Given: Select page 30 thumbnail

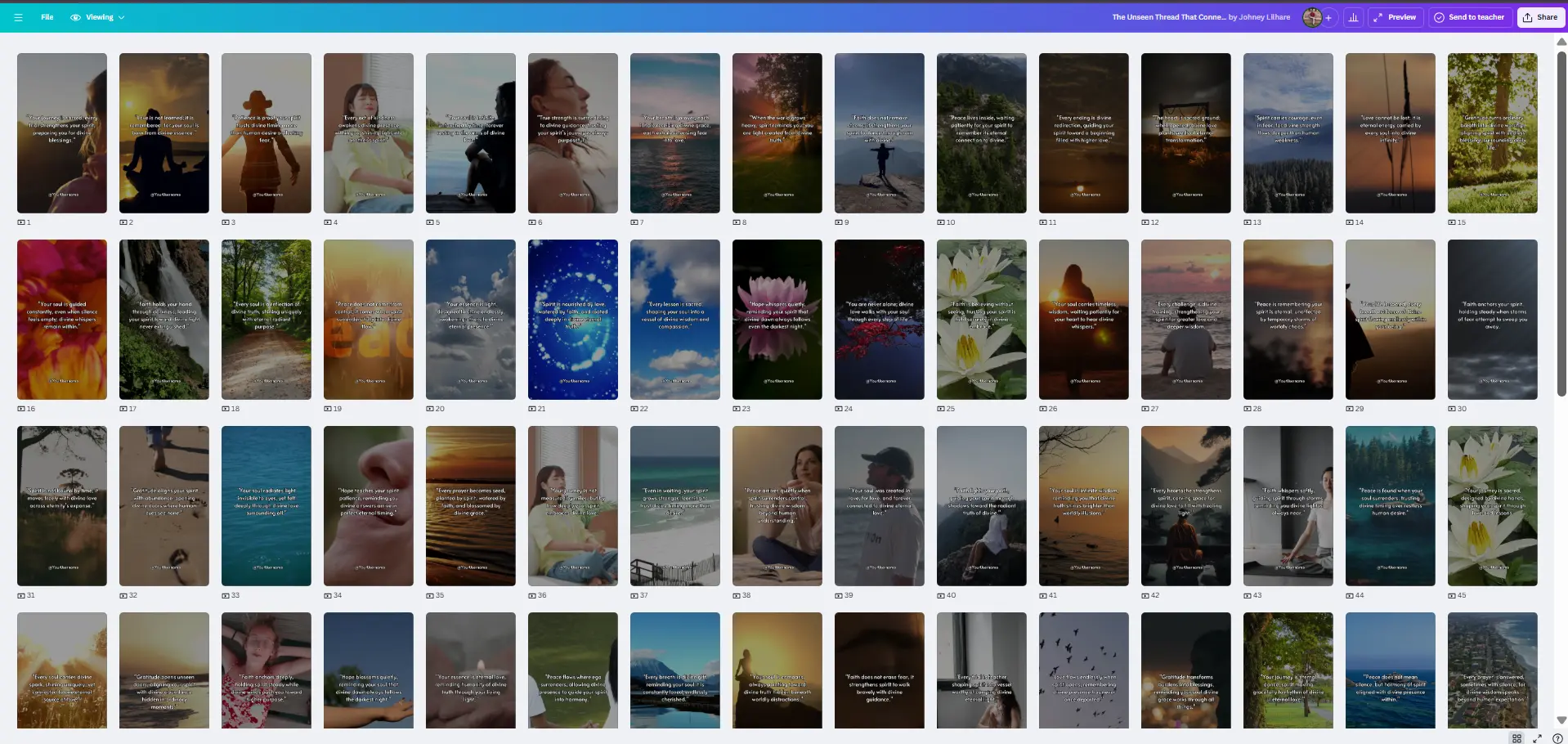Looking at the screenshot, I should pyautogui.click(x=1493, y=320).
